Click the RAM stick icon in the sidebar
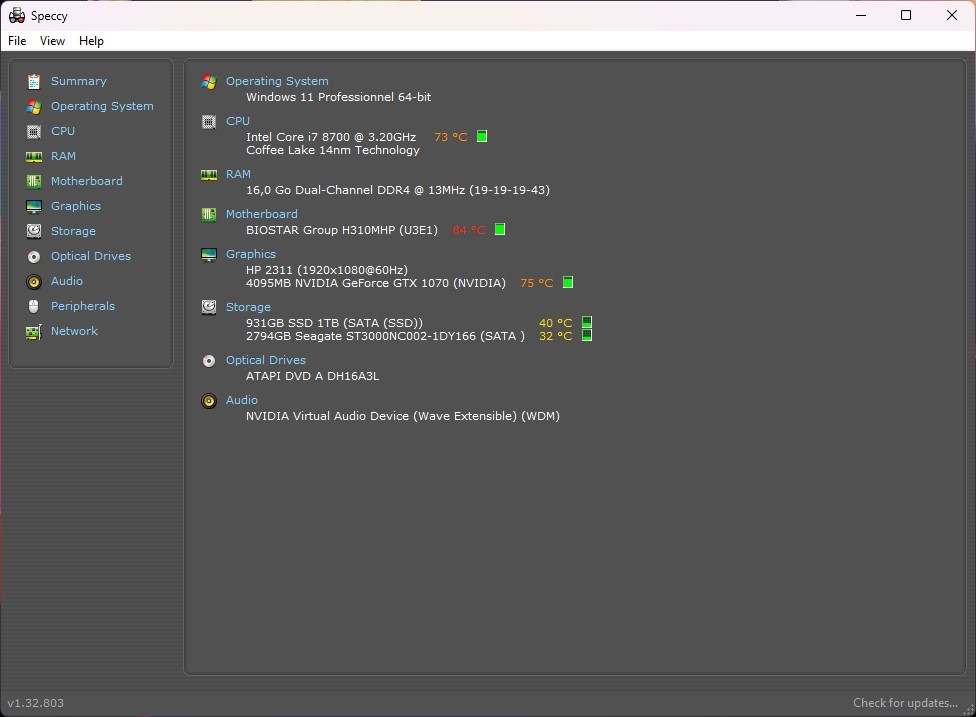This screenshot has width=976, height=717. click(34, 156)
